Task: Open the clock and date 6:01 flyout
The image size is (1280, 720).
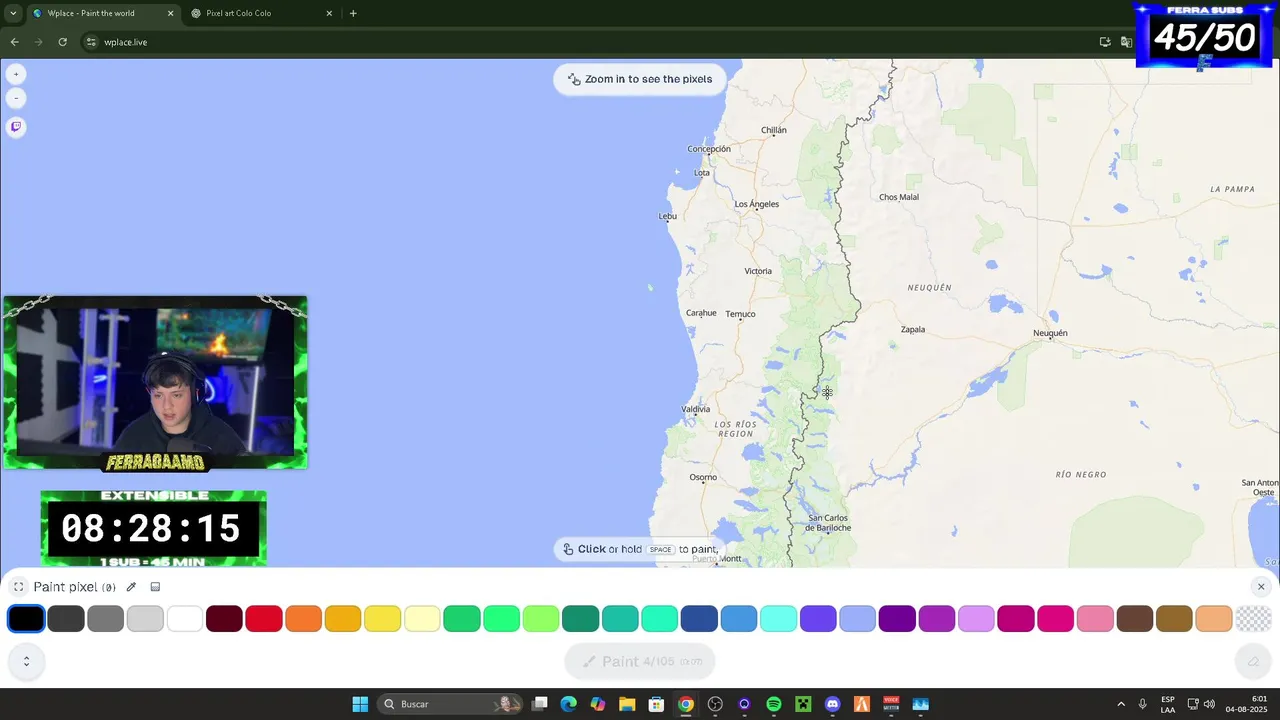Action: [1247, 704]
